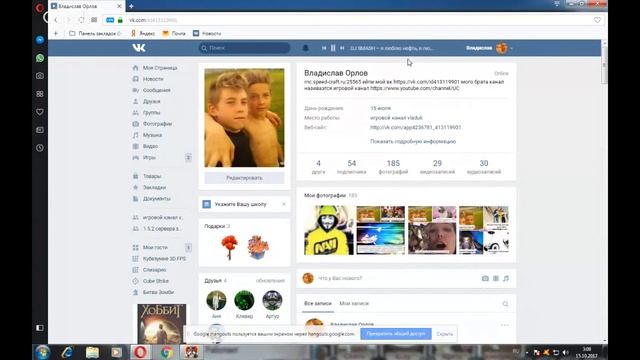
Task: Attach video with film icon in post box
Action: [496, 278]
